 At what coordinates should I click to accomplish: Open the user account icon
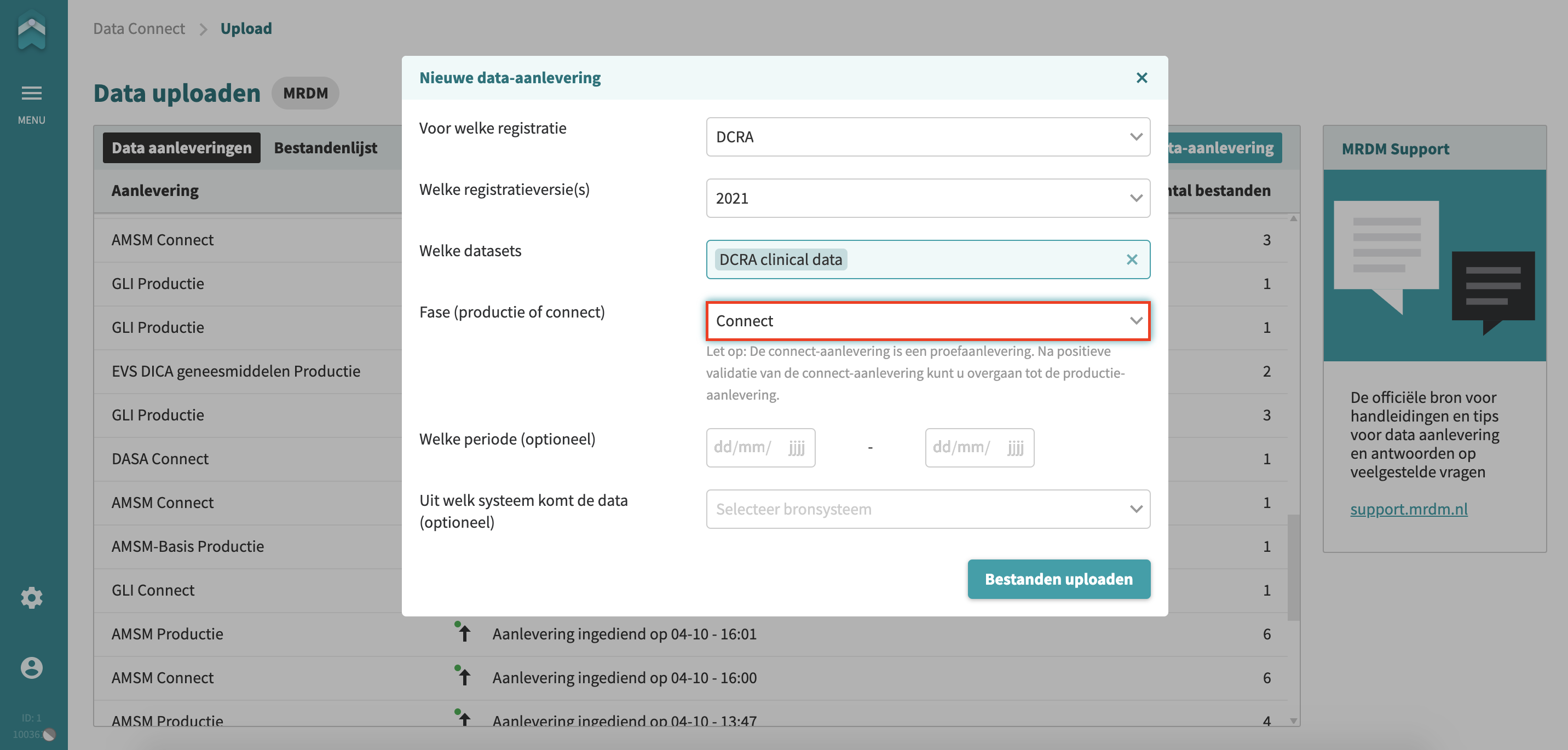pyautogui.click(x=32, y=668)
